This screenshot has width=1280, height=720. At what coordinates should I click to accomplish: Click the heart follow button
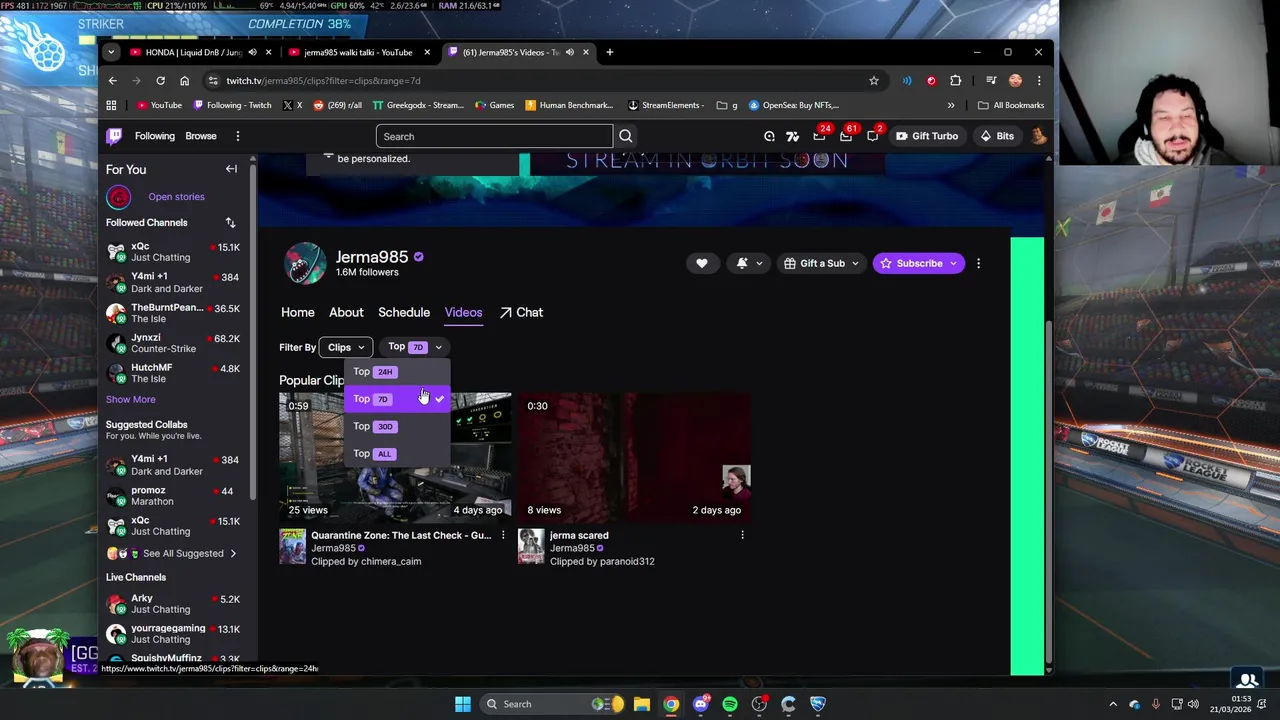pos(701,263)
